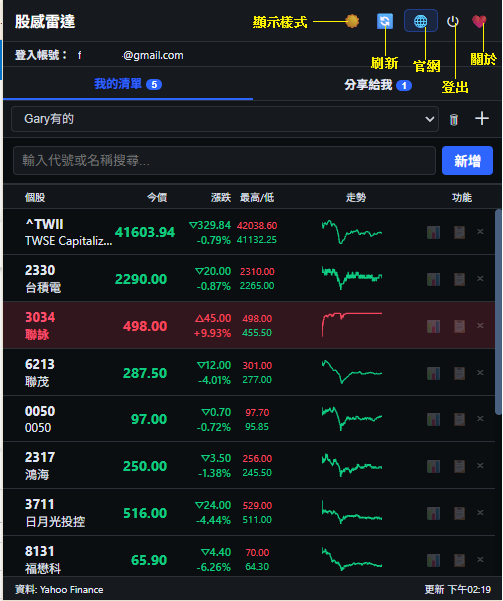Click price 41603.94
Viewport: 503px width, 601px height.
tap(145, 232)
